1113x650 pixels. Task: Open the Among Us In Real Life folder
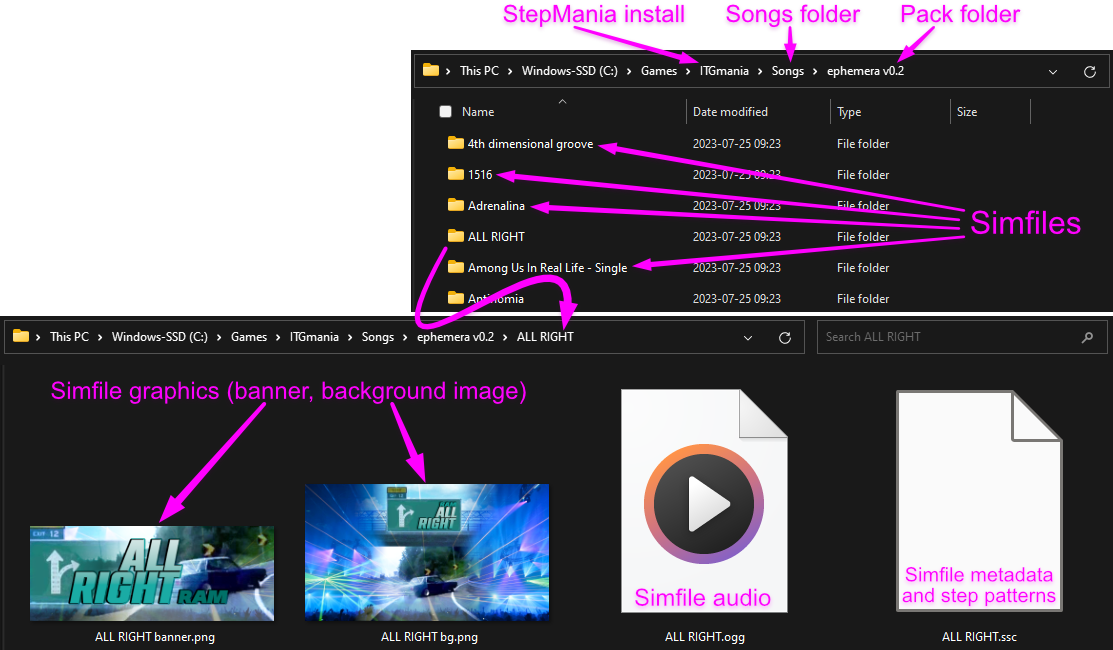tap(547, 267)
